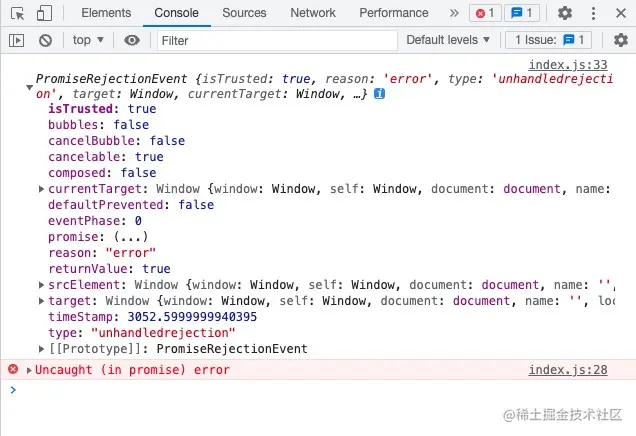Click the red error count badge
The image size is (636, 436).
(x=486, y=13)
